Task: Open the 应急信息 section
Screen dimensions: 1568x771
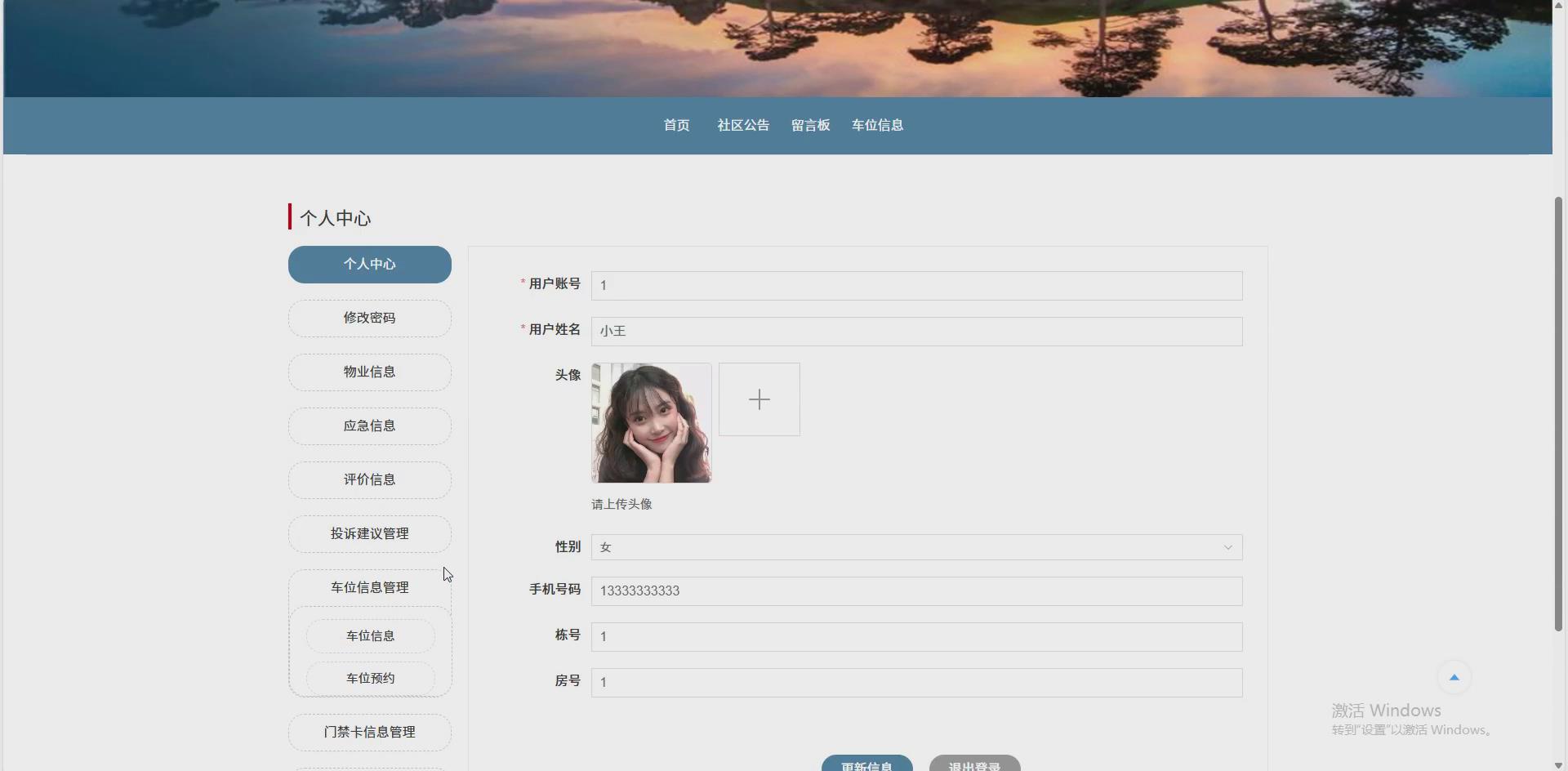Action: [x=369, y=426]
